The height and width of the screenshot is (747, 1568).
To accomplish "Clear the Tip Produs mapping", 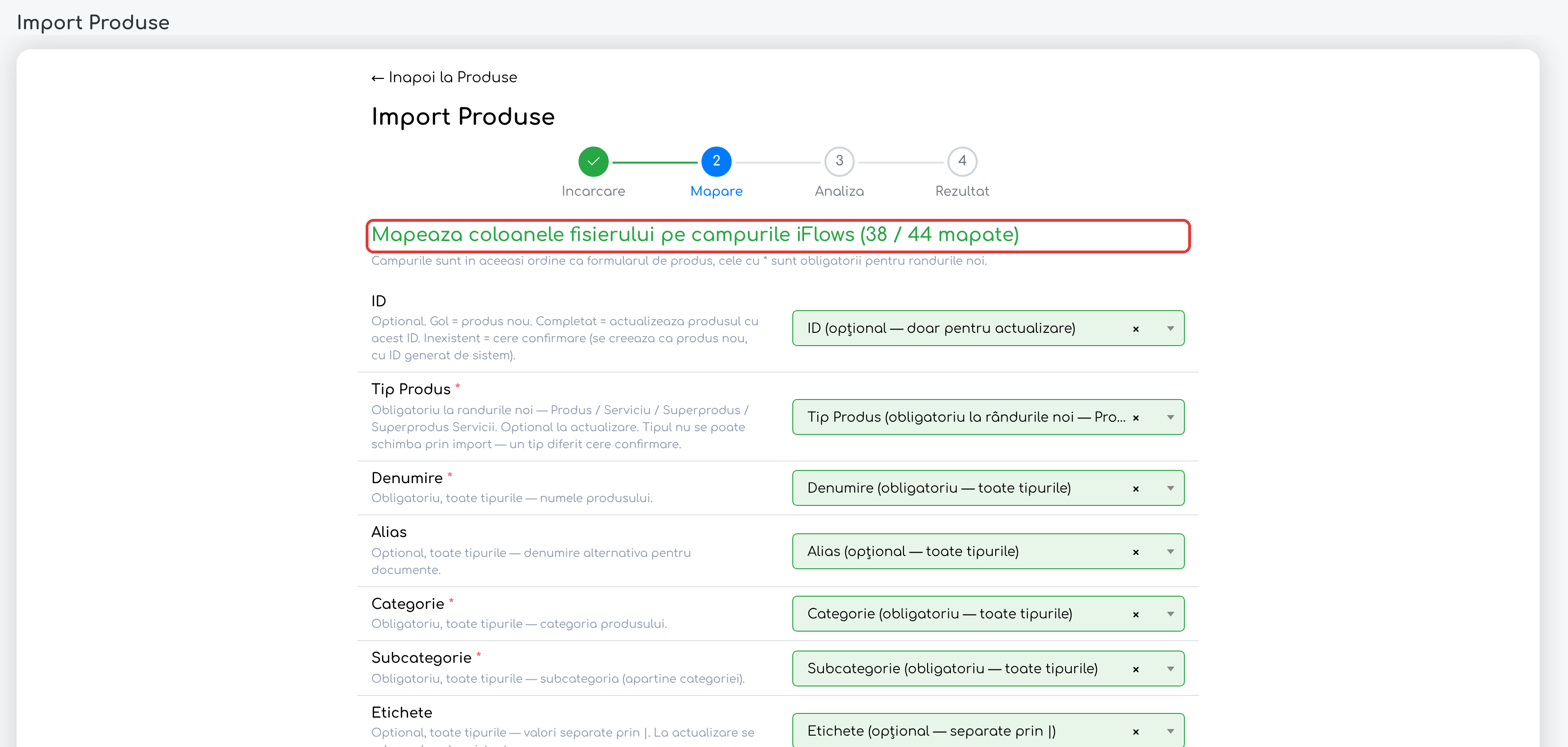I will pyautogui.click(x=1135, y=418).
